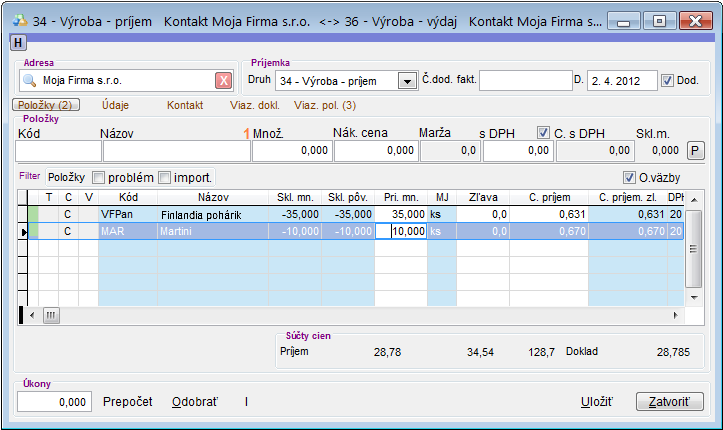The image size is (723, 430).
Task: Toggle the O.väzby checkbox
Action: point(629,177)
